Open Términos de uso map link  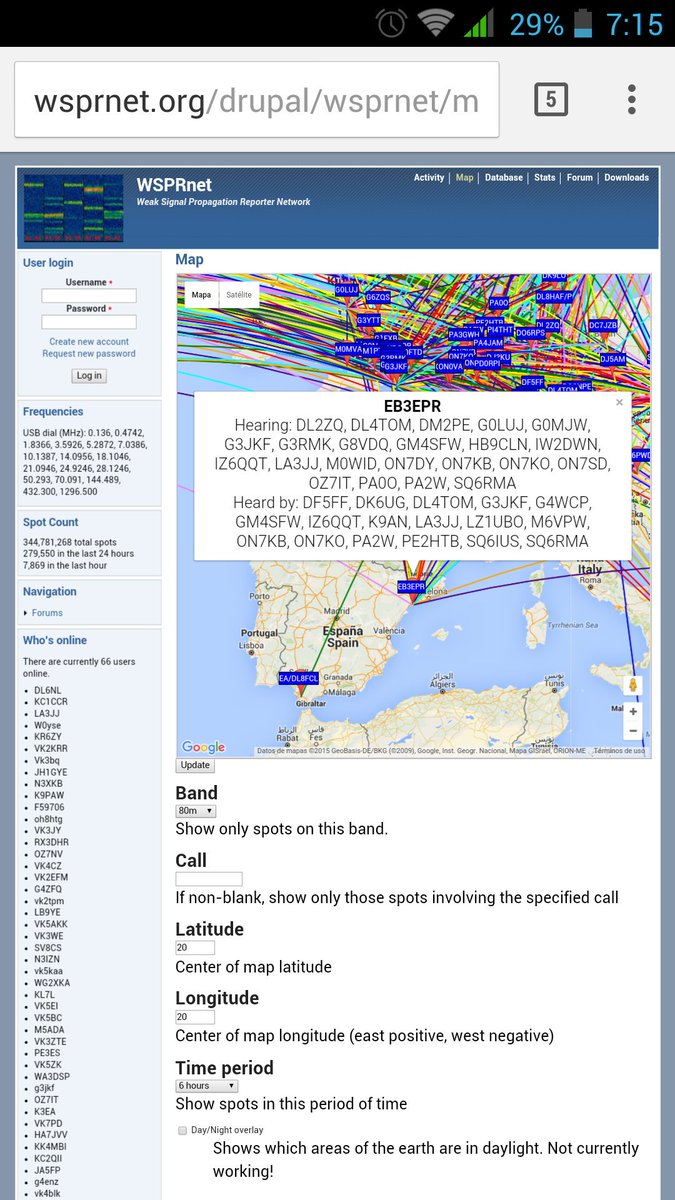619,751
